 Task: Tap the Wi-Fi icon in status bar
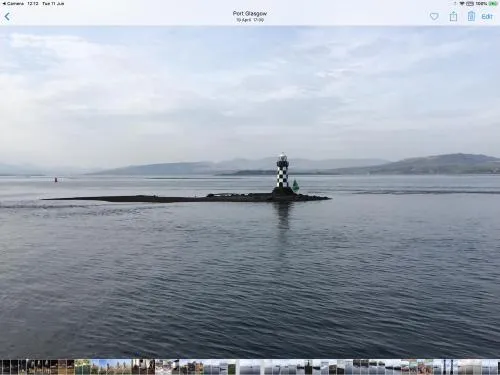click(x=462, y=4)
